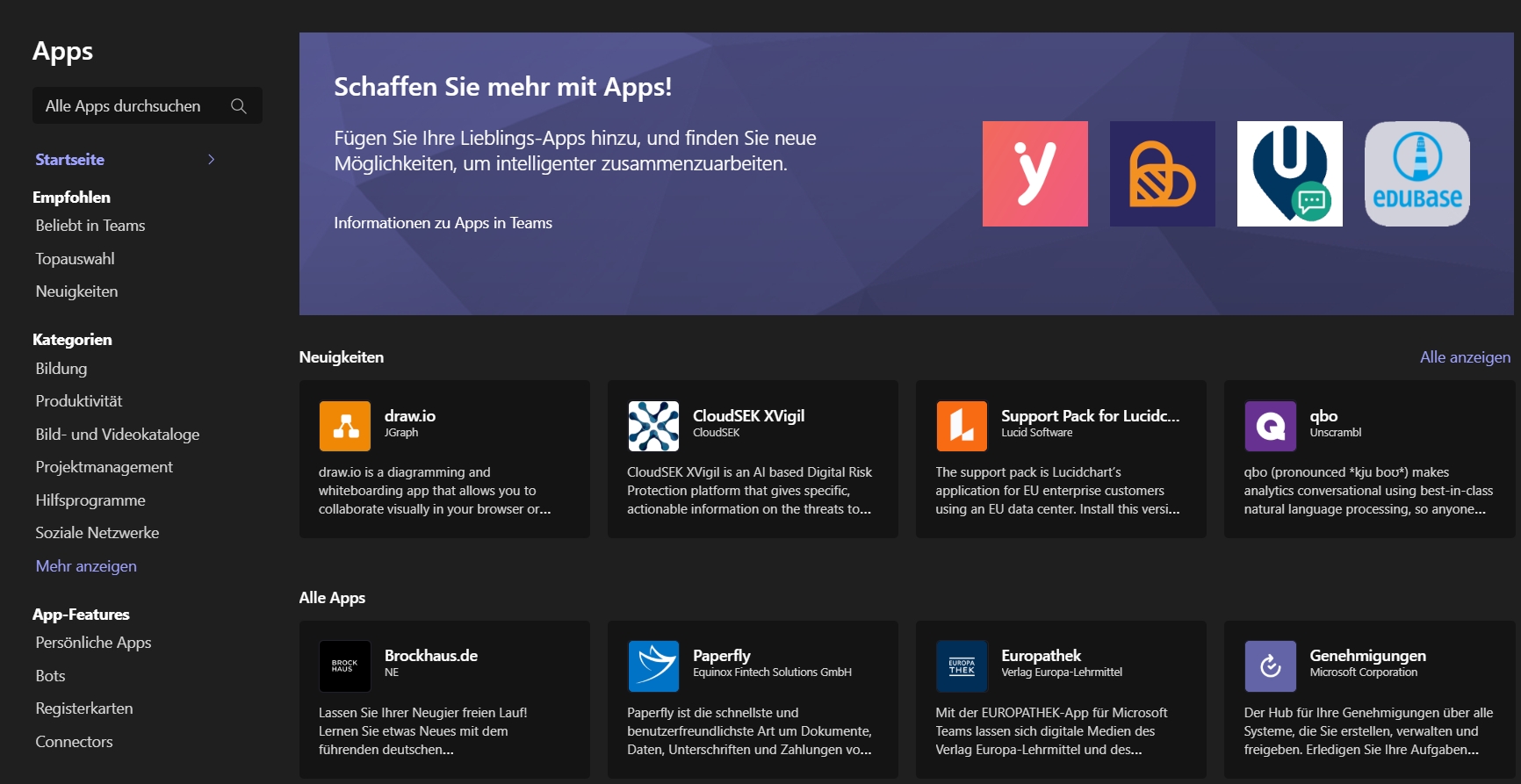The width and height of the screenshot is (1521, 784).
Task: Click the Lucid Software publisher name
Action: (x=1036, y=433)
